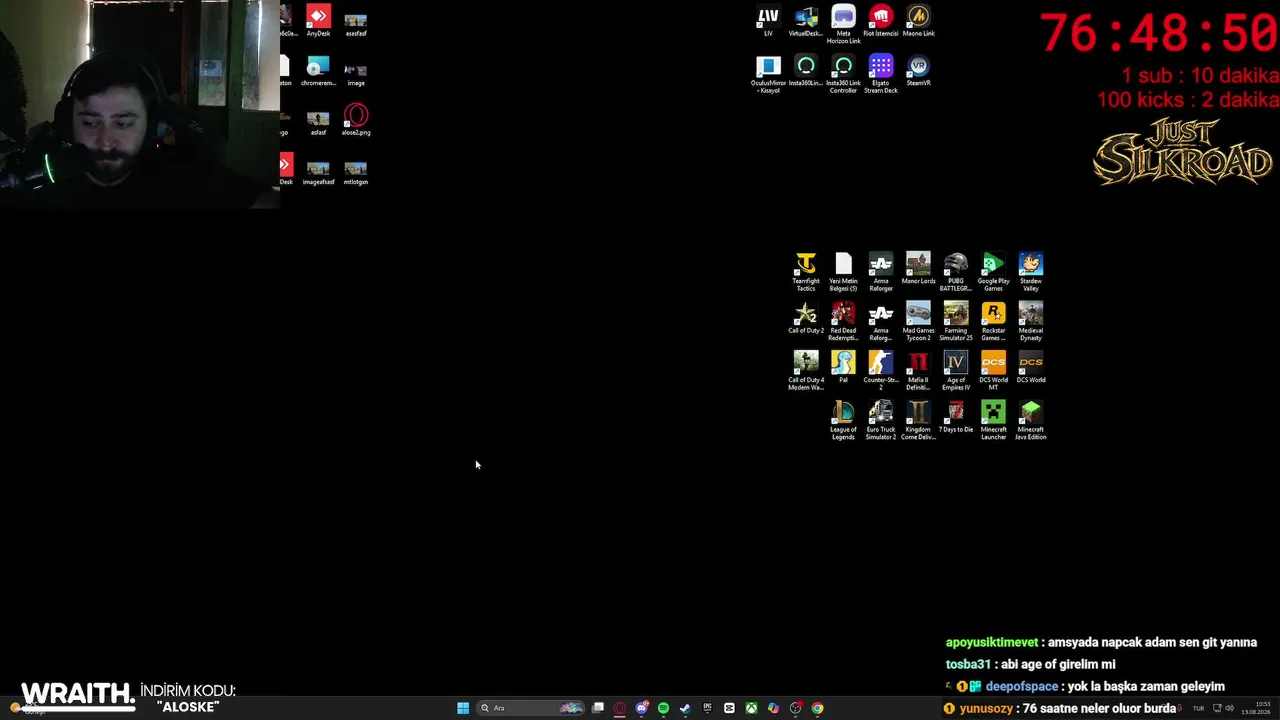Open Epic Games Launcher on taskbar
The width and height of the screenshot is (1280, 720).
(707, 708)
